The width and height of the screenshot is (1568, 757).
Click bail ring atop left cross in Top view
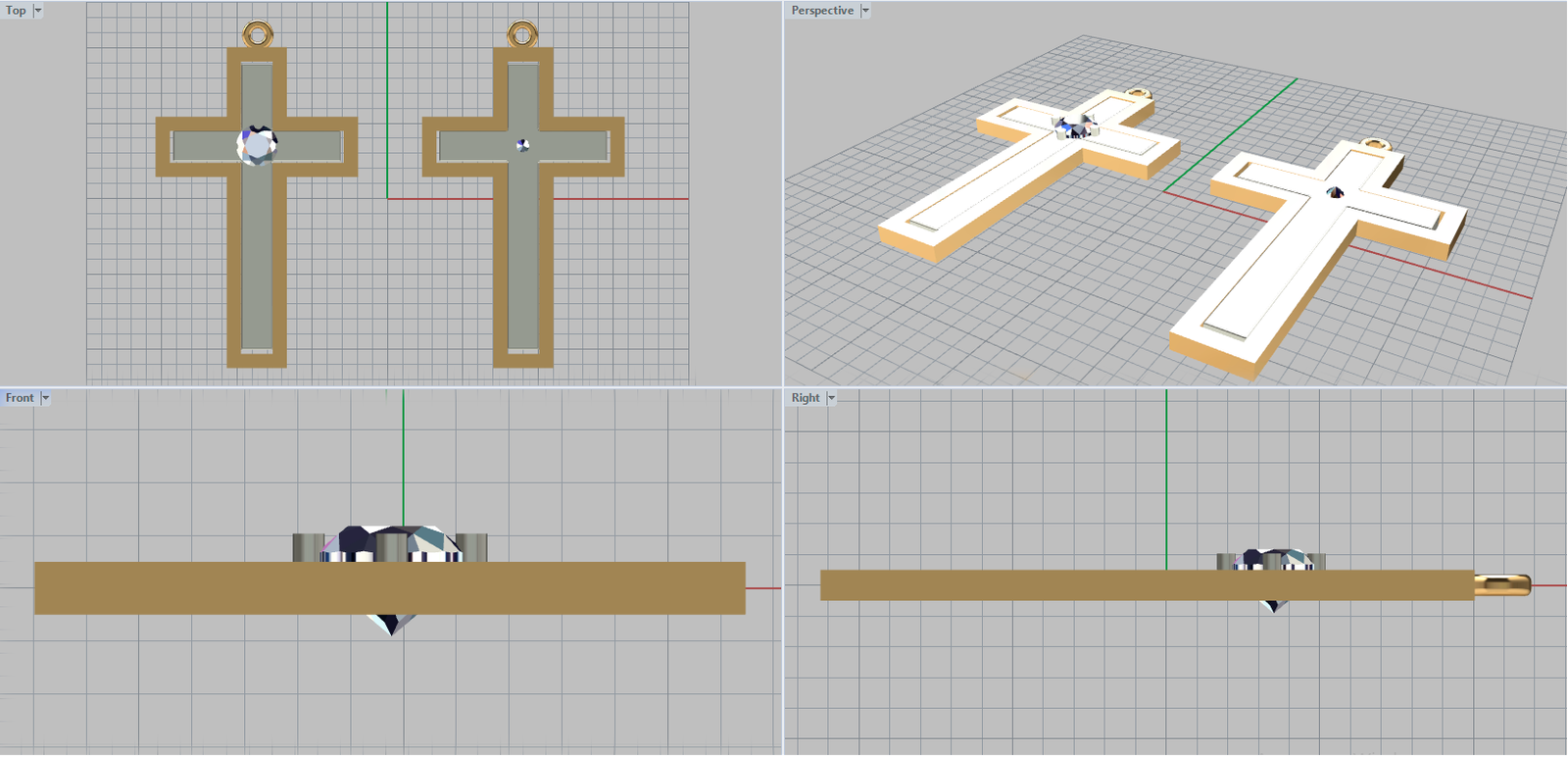click(x=258, y=25)
